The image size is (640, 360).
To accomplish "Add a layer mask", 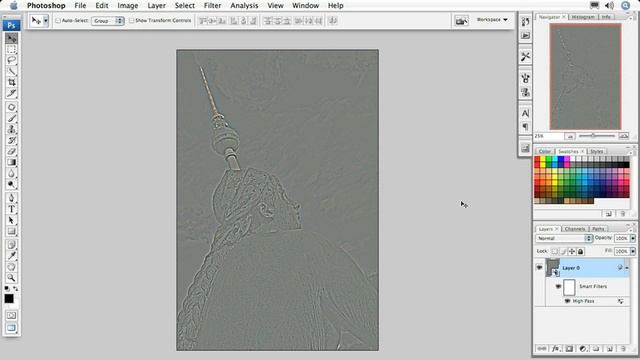I will coord(569,349).
